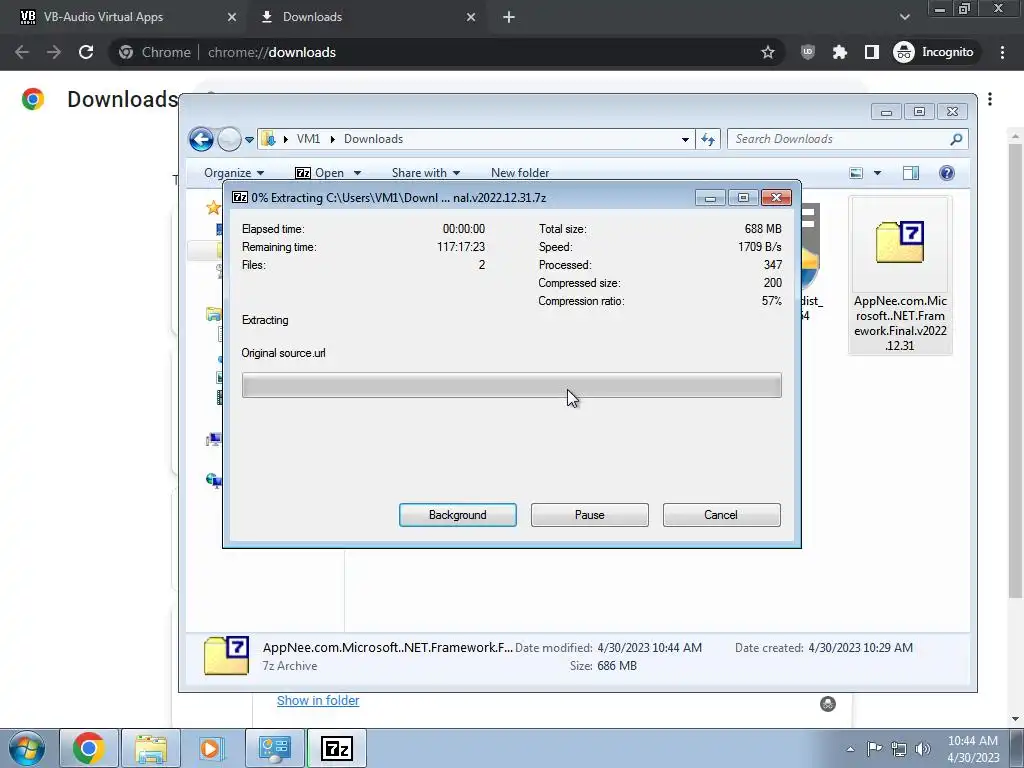Click the Incognito profile button
1024x768 pixels.
(x=934, y=52)
